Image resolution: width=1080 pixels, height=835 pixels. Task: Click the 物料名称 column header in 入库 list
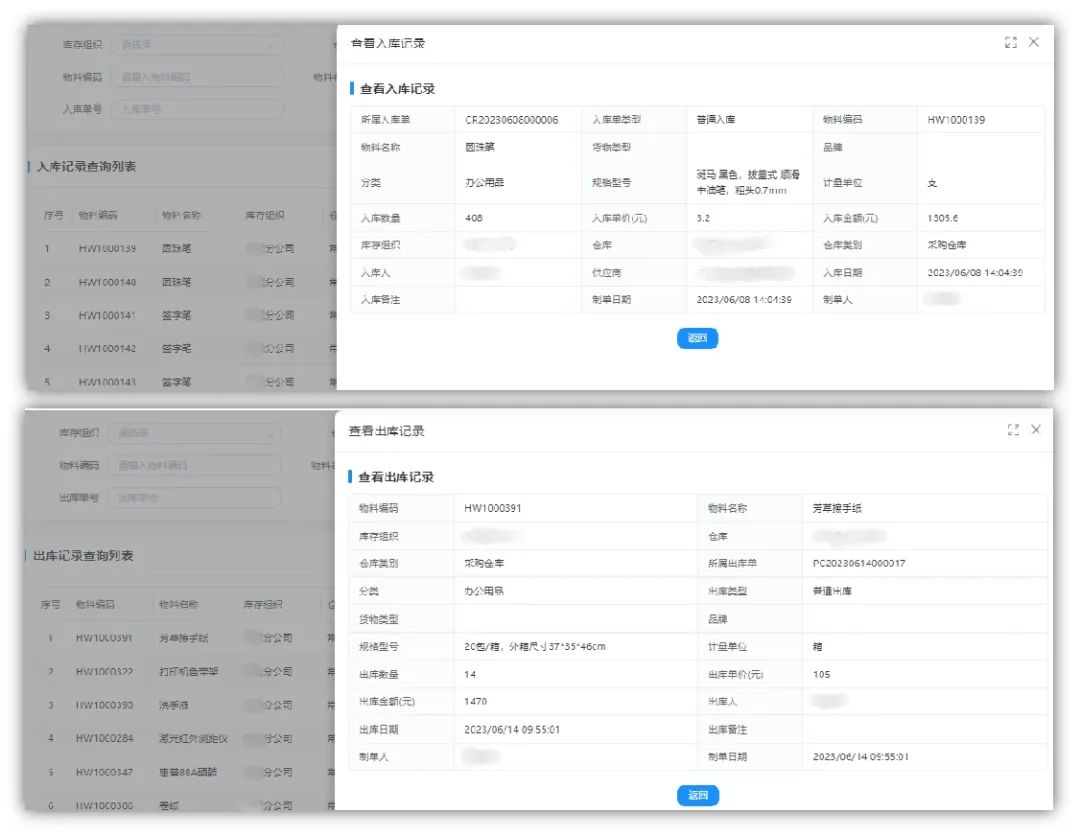(x=181, y=215)
